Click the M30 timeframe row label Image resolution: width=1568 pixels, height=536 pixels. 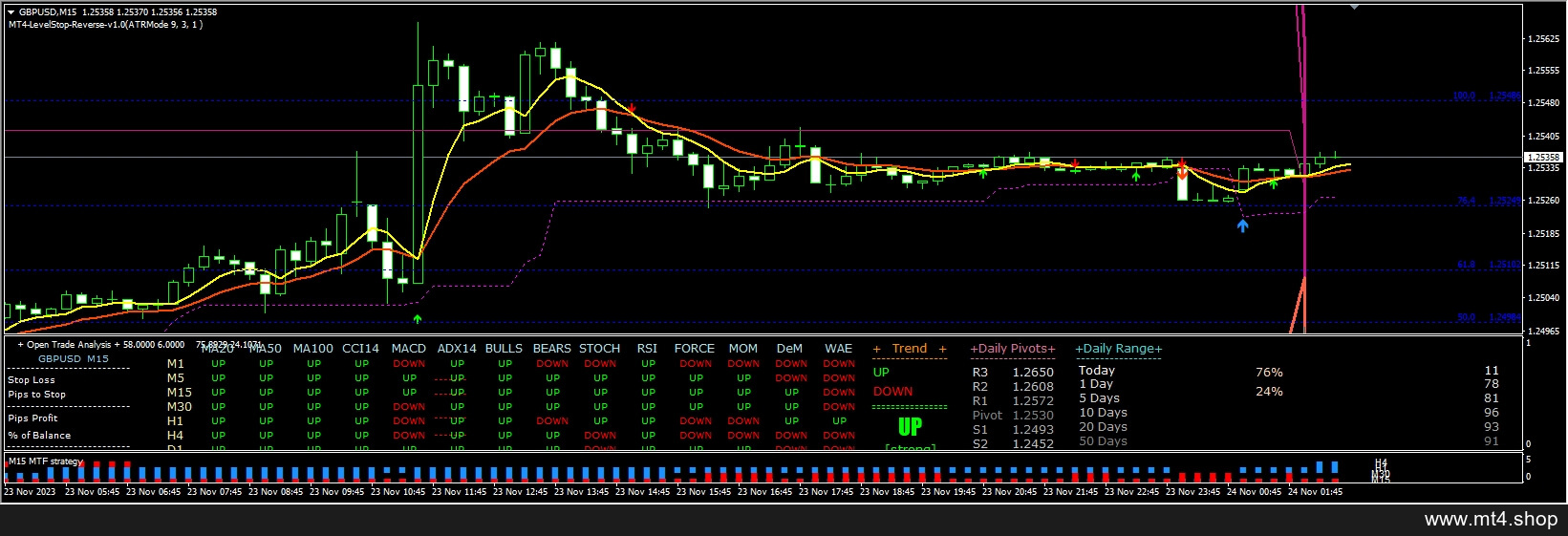click(180, 407)
